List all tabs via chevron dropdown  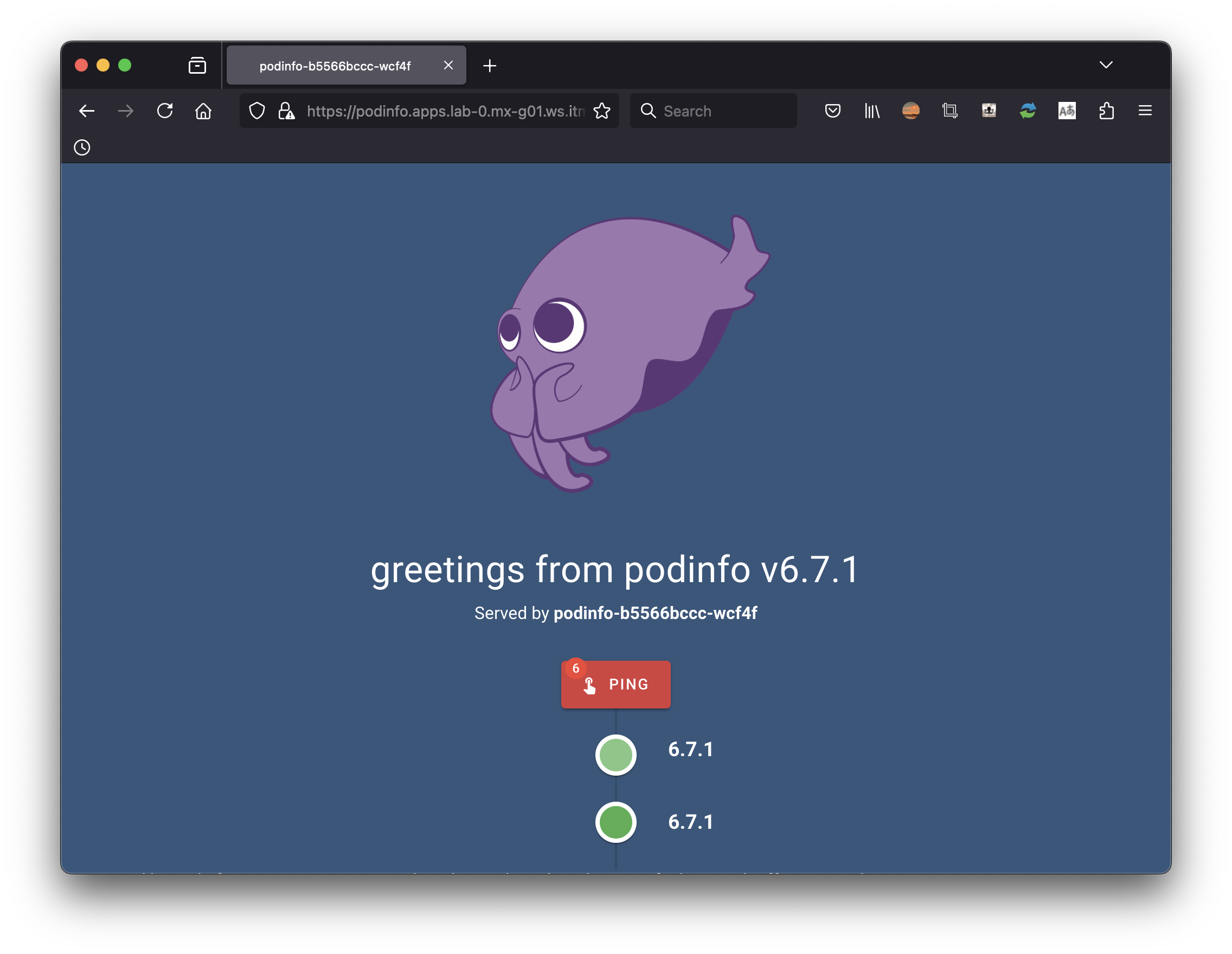[1106, 65]
